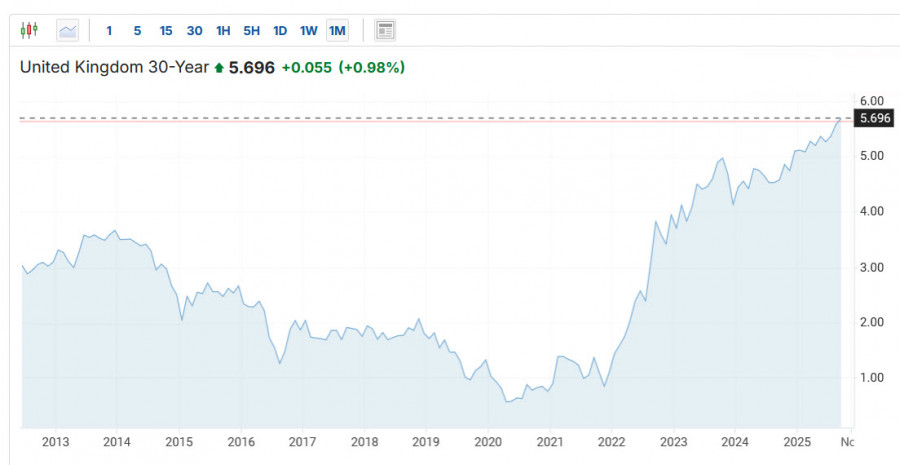Click the black 5.696 price axis tag
The height and width of the screenshot is (465, 900).
click(x=875, y=119)
